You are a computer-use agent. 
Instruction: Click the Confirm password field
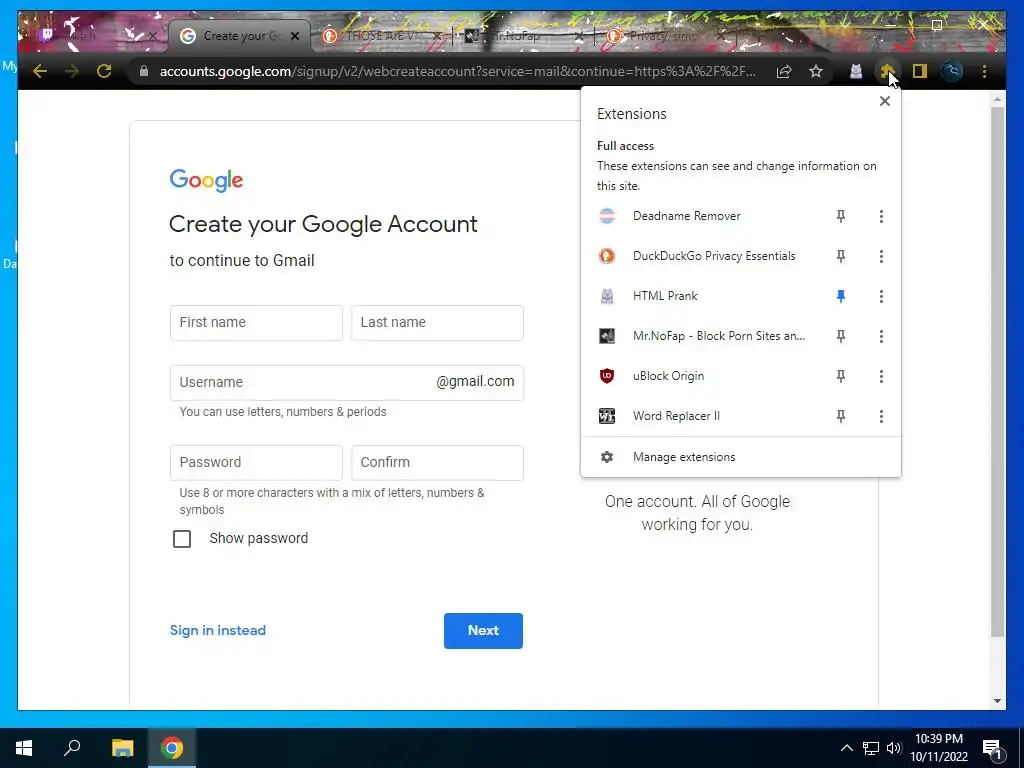[437, 462]
